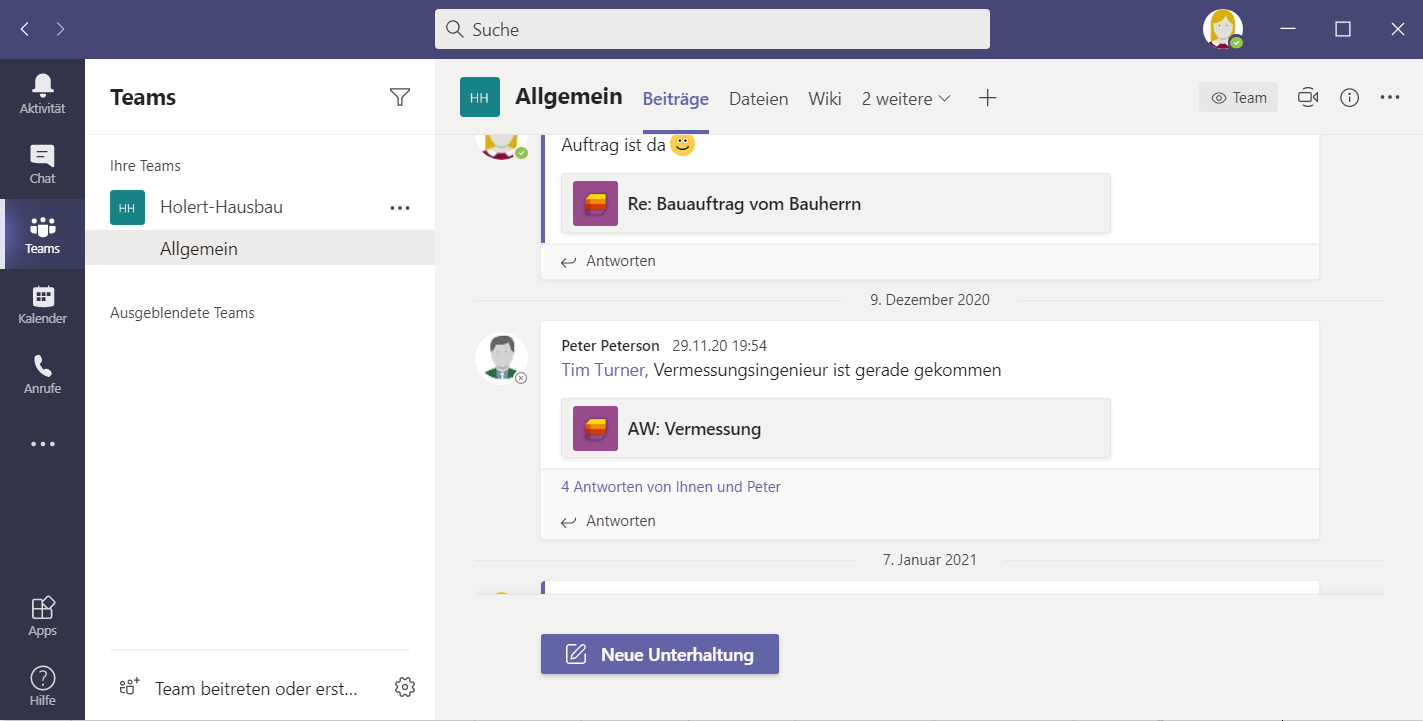The height and width of the screenshot is (721, 1423).
Task: Open 4 Antworten von Ihnen und Peter
Action: click(x=671, y=487)
